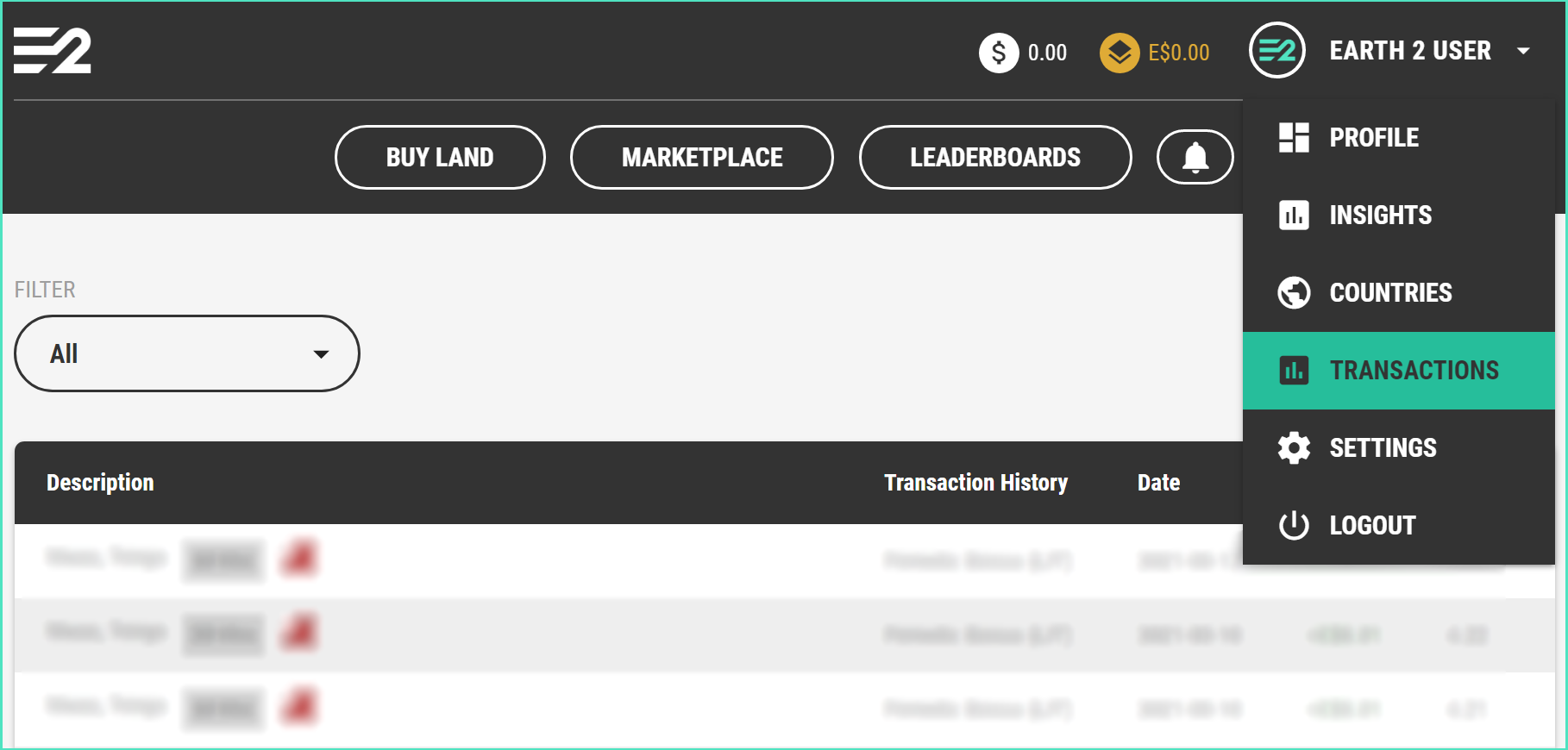Open Transactions from user menu

tap(1399, 371)
